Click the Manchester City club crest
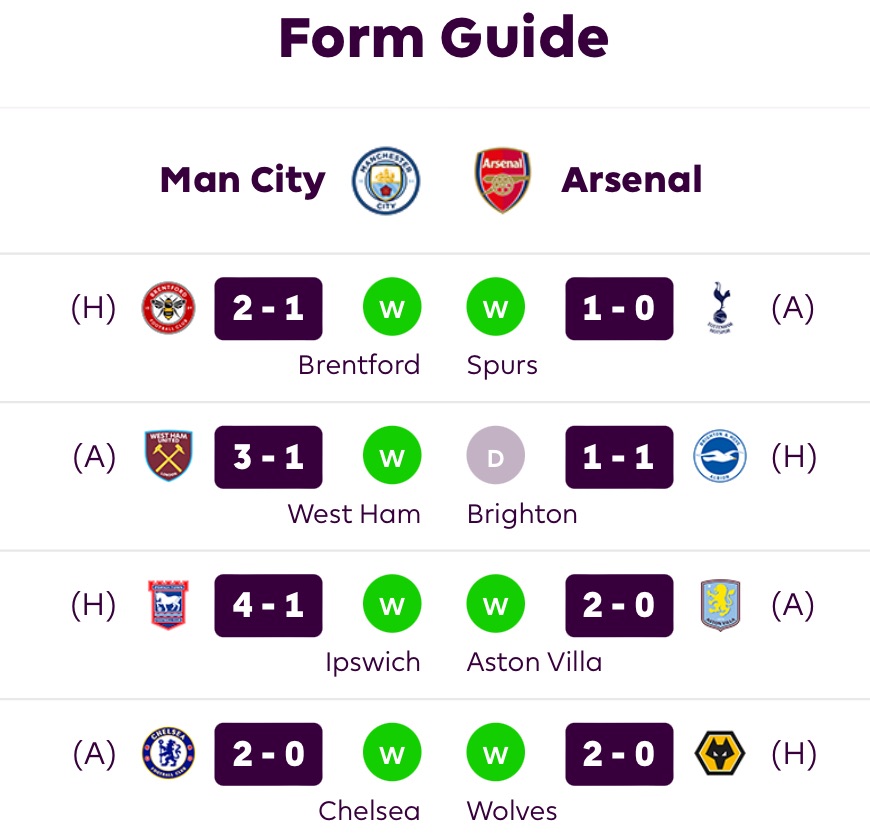 point(386,181)
